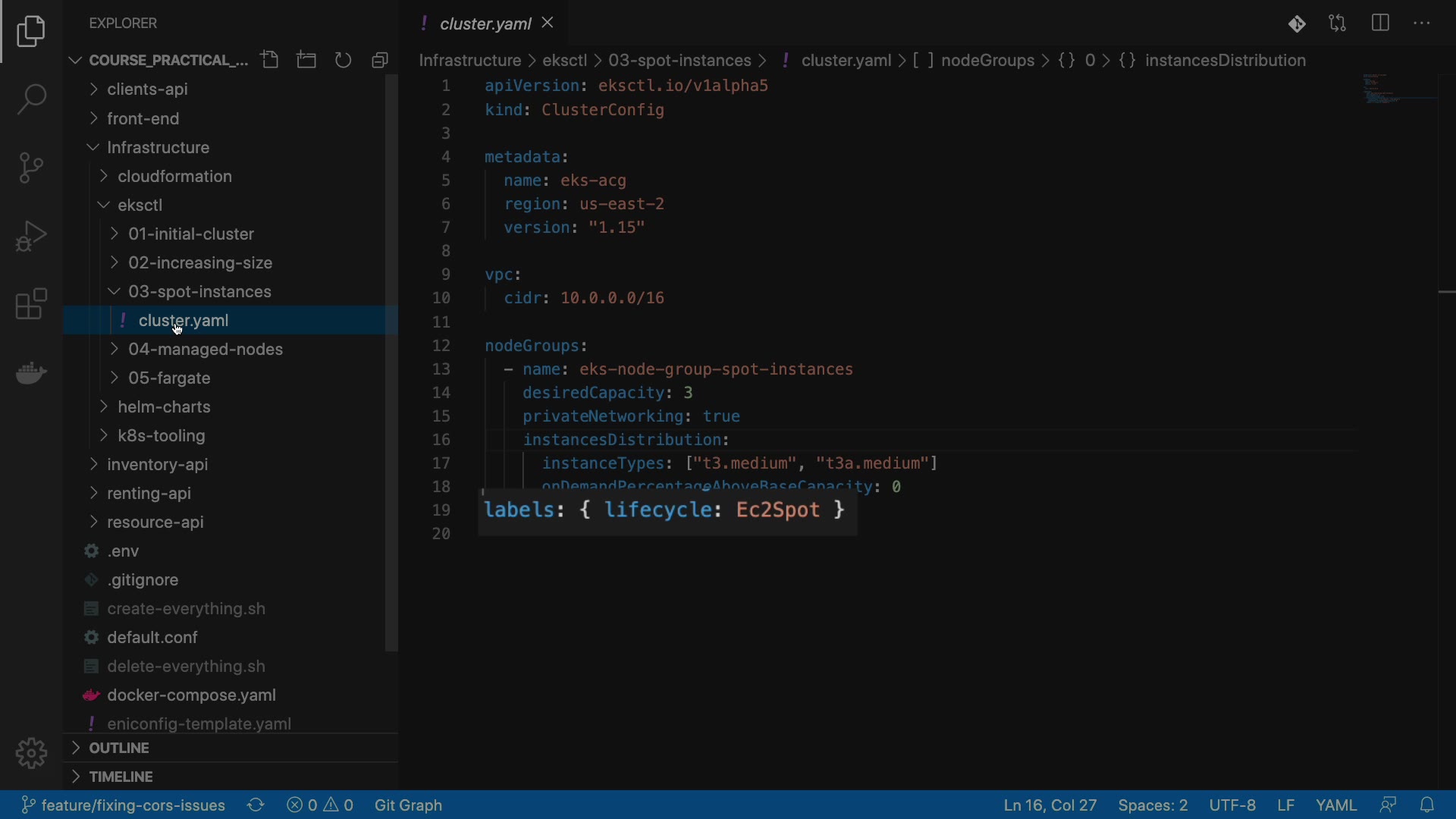Screen dimensions: 1456x819
Task: Open Git Graph from the status bar
Action: pyautogui.click(x=408, y=805)
